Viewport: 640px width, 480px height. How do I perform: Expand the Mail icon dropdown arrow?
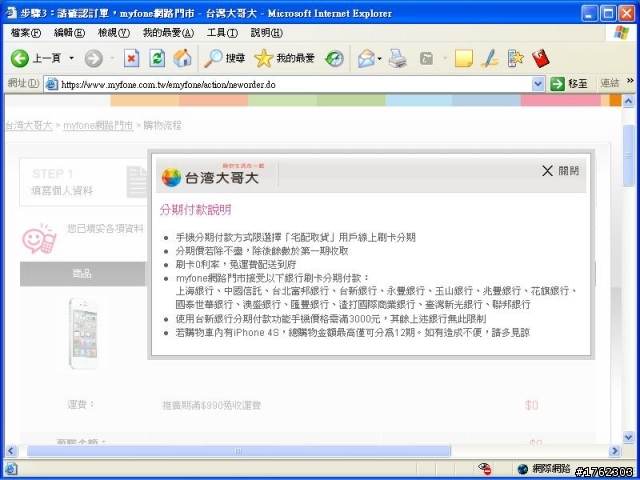coord(380,59)
